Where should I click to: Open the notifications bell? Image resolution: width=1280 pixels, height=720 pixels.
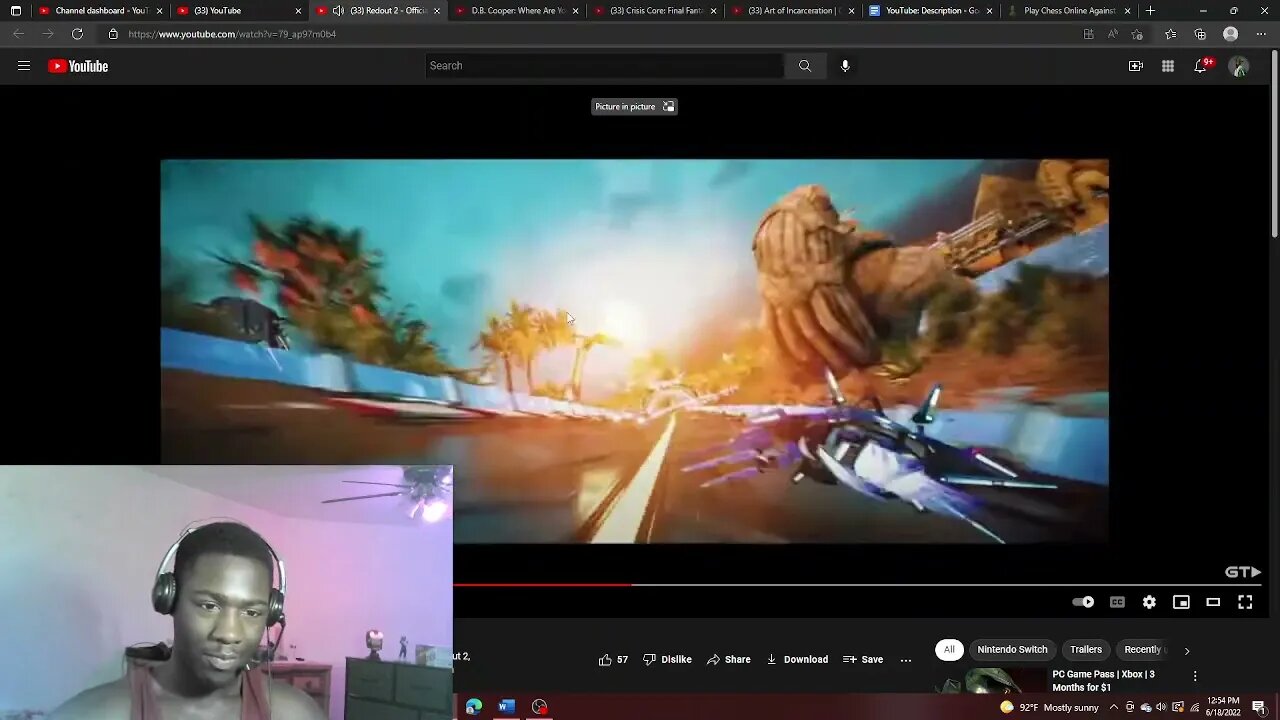pyautogui.click(x=1201, y=66)
